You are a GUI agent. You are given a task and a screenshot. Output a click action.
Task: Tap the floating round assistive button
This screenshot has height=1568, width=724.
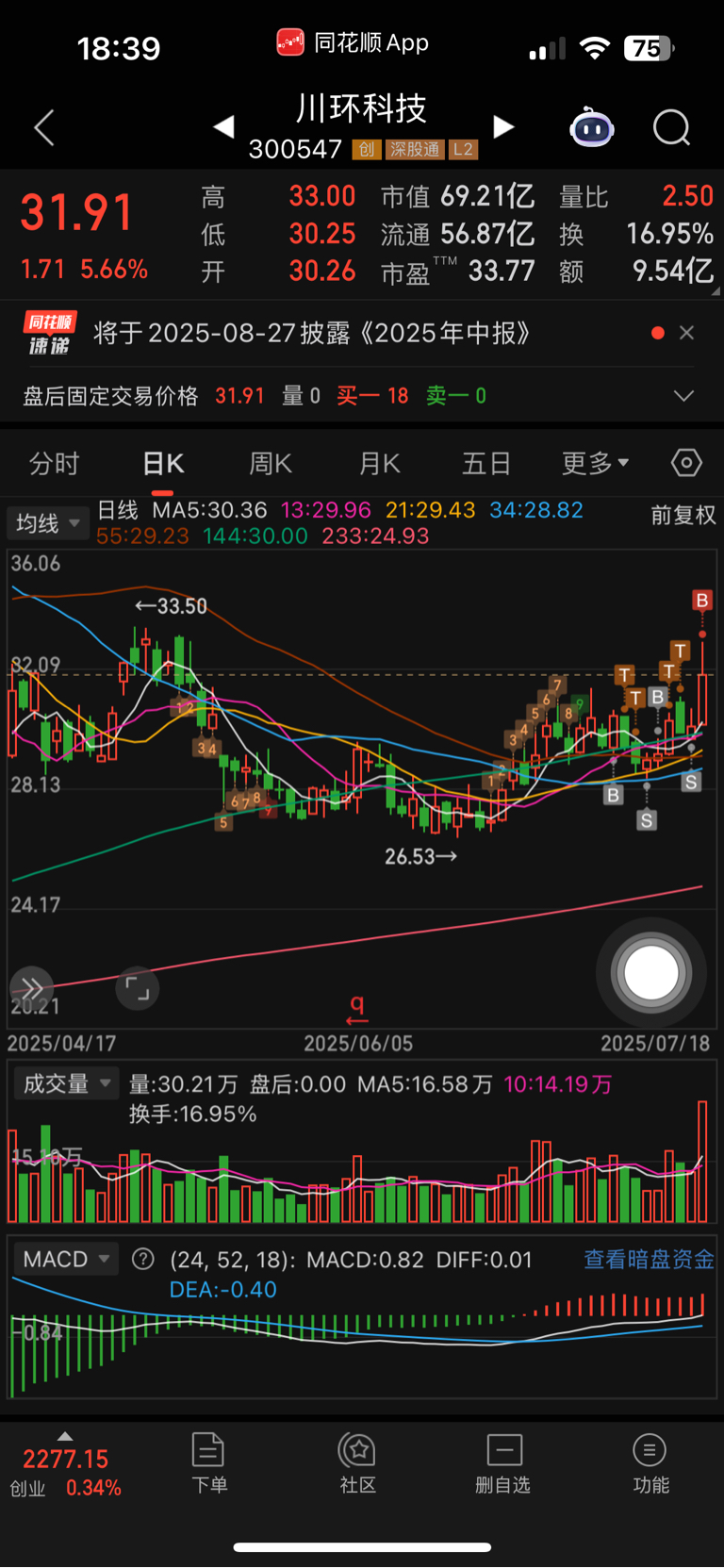[x=650, y=973]
